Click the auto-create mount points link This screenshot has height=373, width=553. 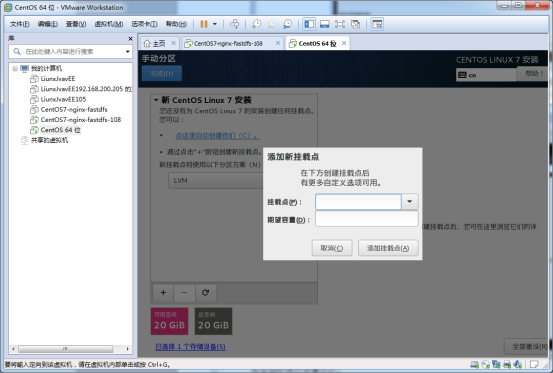[218, 135]
